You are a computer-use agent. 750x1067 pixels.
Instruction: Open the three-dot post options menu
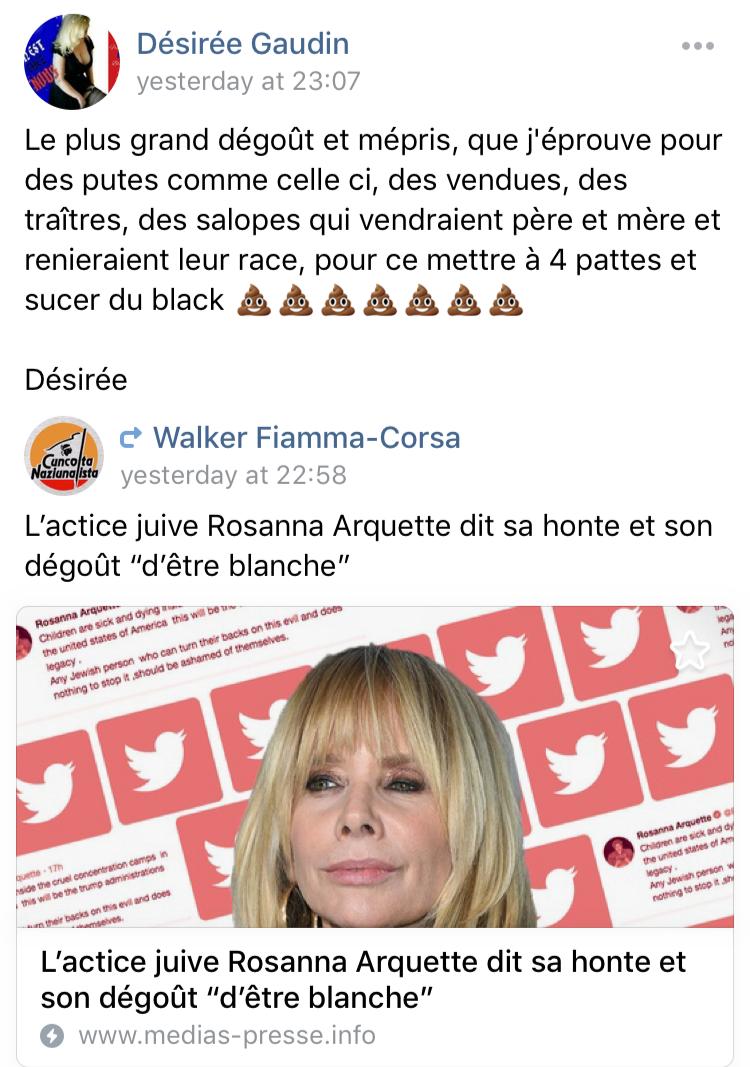(698, 46)
